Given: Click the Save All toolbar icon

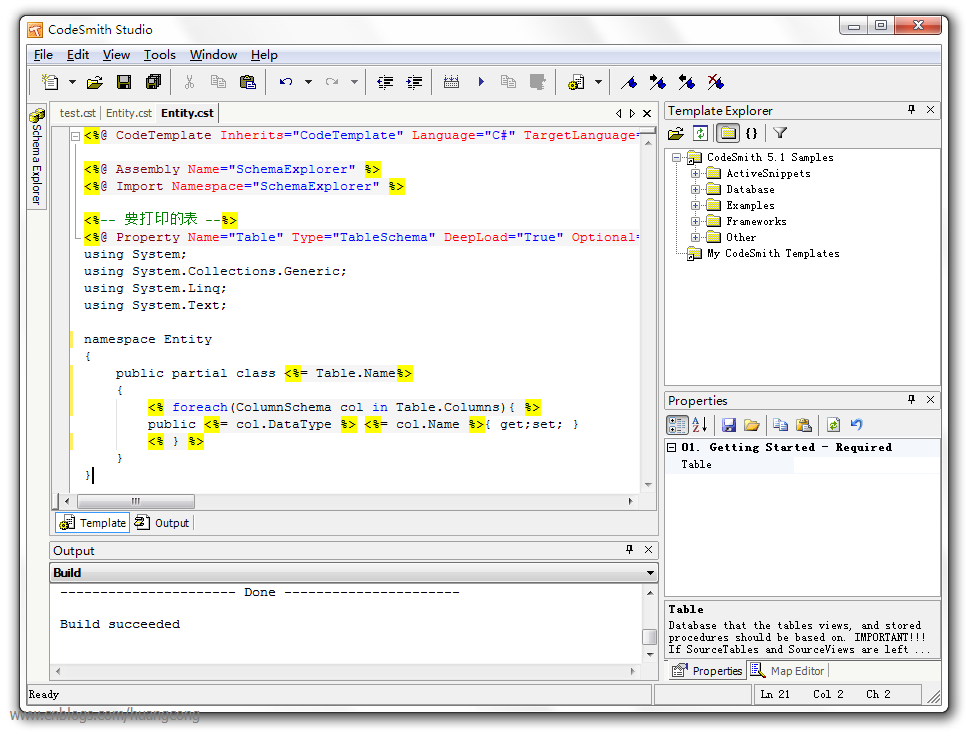Looking at the screenshot, I should click(x=153, y=82).
